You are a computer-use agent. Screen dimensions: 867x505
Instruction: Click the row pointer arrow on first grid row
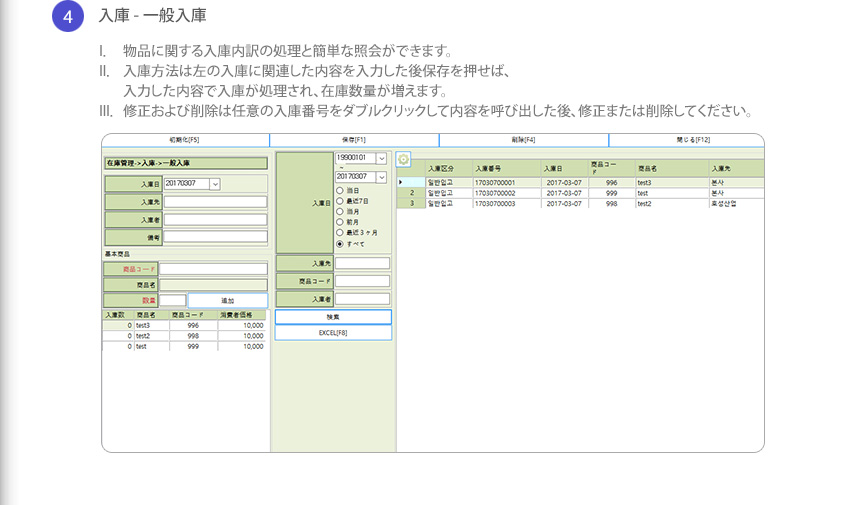pyautogui.click(x=402, y=183)
